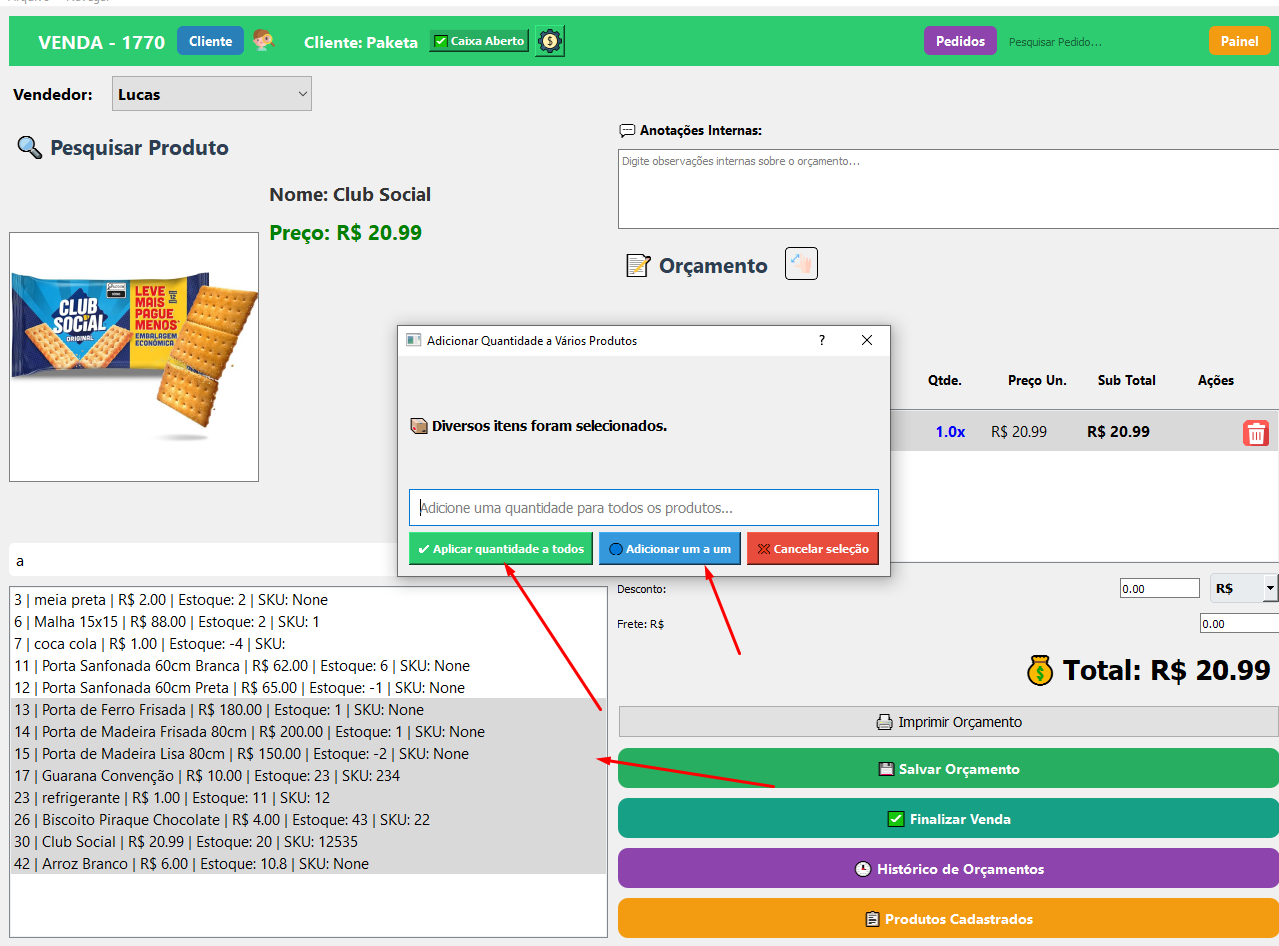Image resolution: width=1279 pixels, height=946 pixels.
Task: Click Finalizar Venda button
Action: click(947, 819)
